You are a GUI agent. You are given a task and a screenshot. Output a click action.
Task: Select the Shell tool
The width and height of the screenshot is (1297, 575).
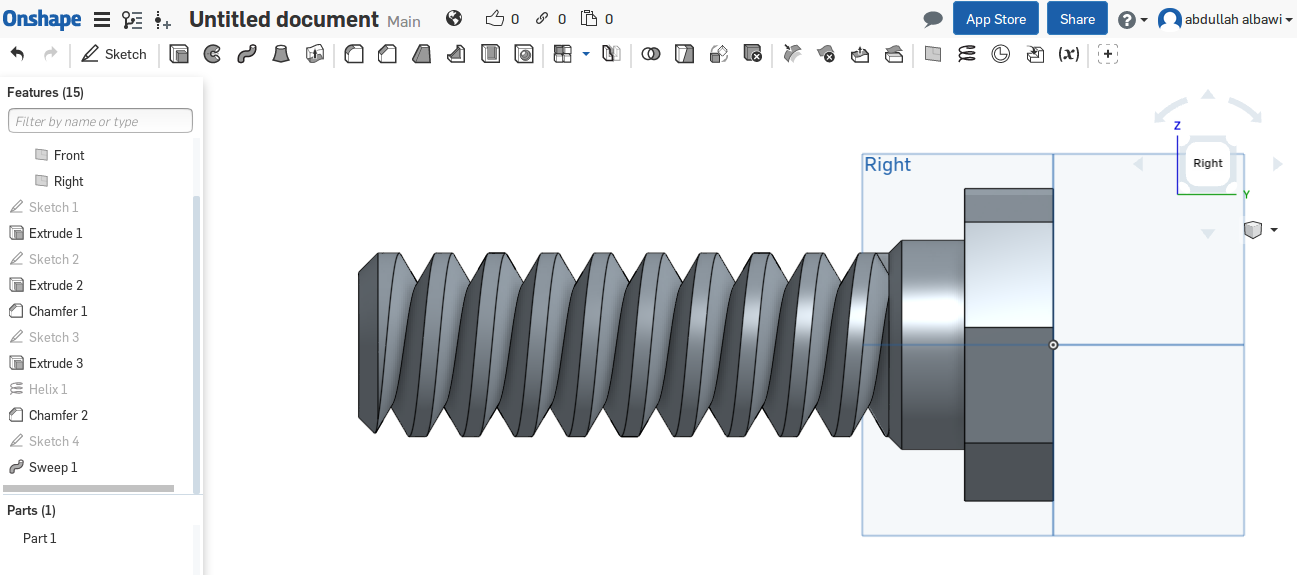tap(490, 54)
